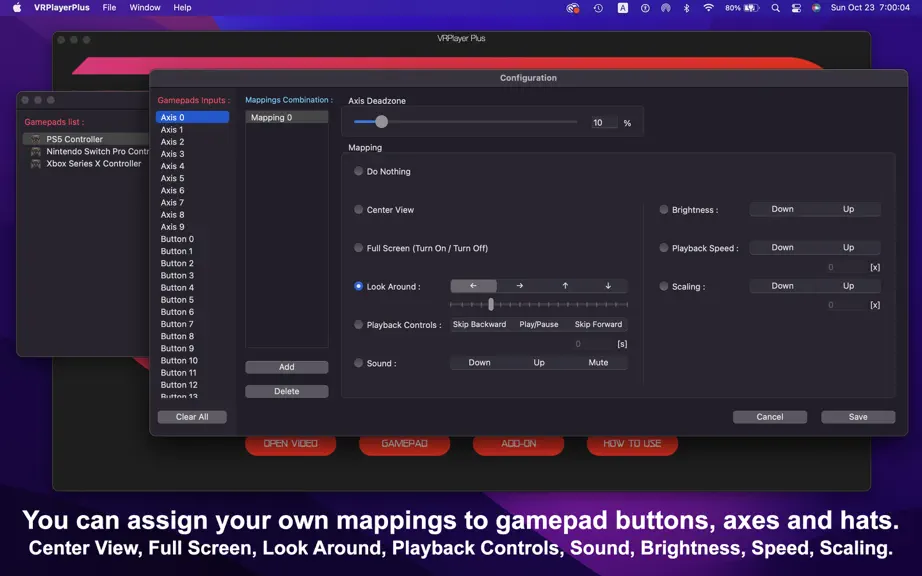Image resolution: width=922 pixels, height=576 pixels.
Task: Open the Apple menu
Action: click(17, 8)
